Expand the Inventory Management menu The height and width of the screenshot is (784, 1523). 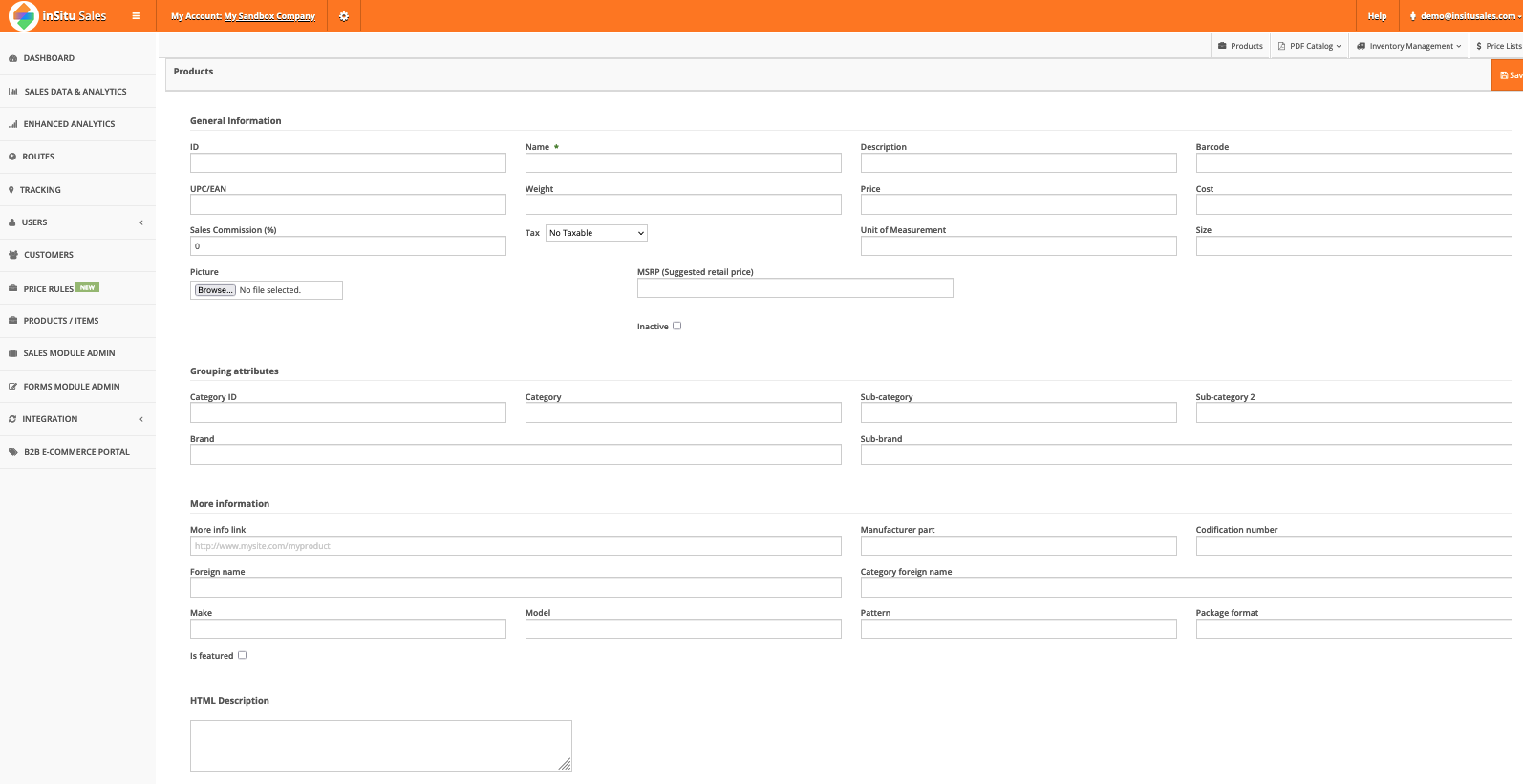[1409, 46]
